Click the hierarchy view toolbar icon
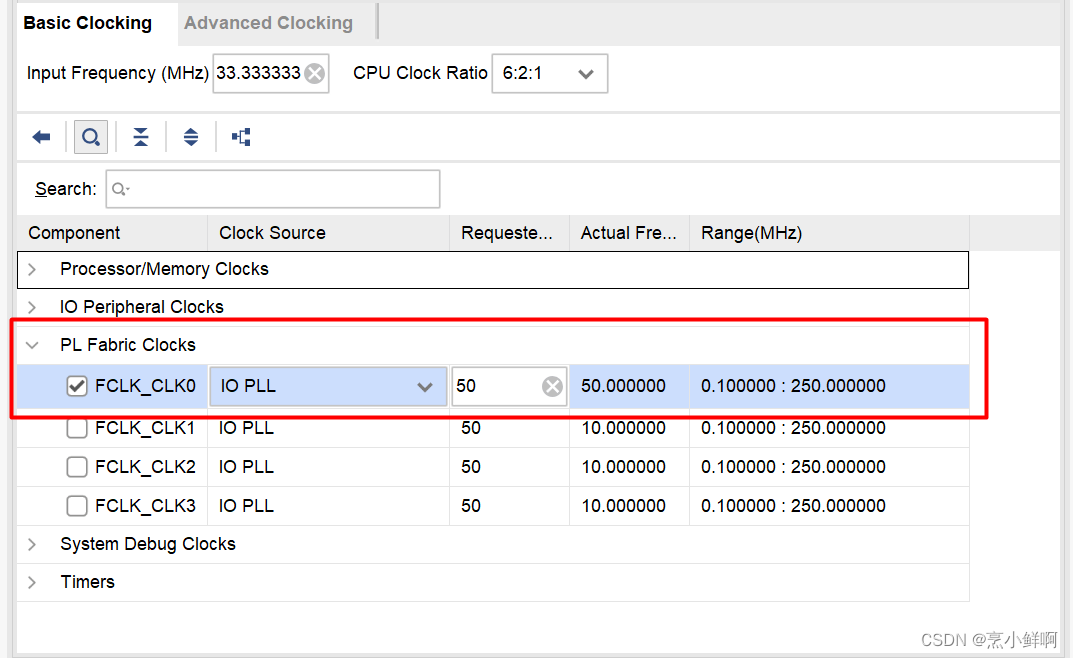1073x658 pixels. 241,137
